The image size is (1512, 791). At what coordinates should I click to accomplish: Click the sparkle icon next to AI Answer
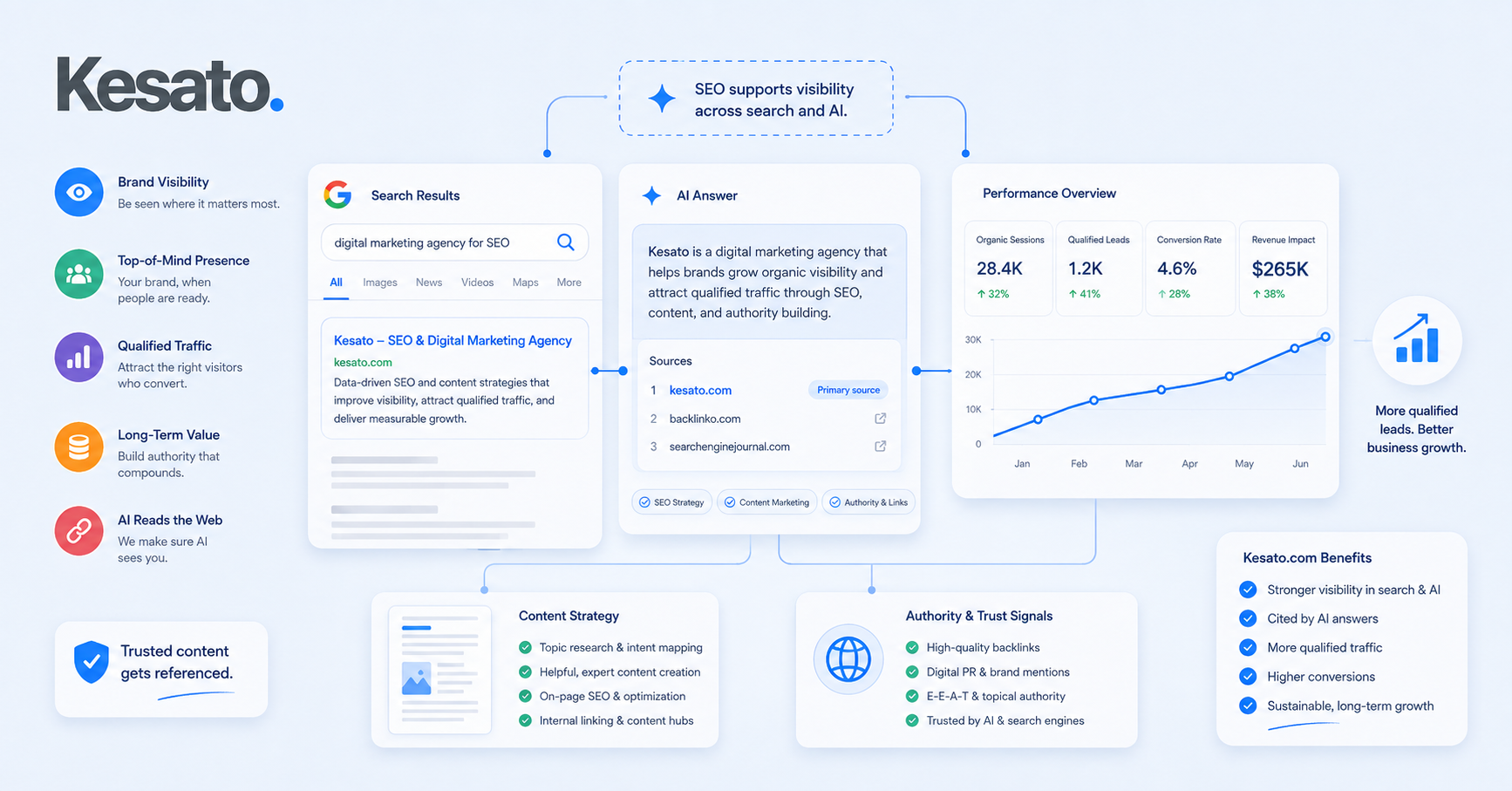[x=651, y=195]
